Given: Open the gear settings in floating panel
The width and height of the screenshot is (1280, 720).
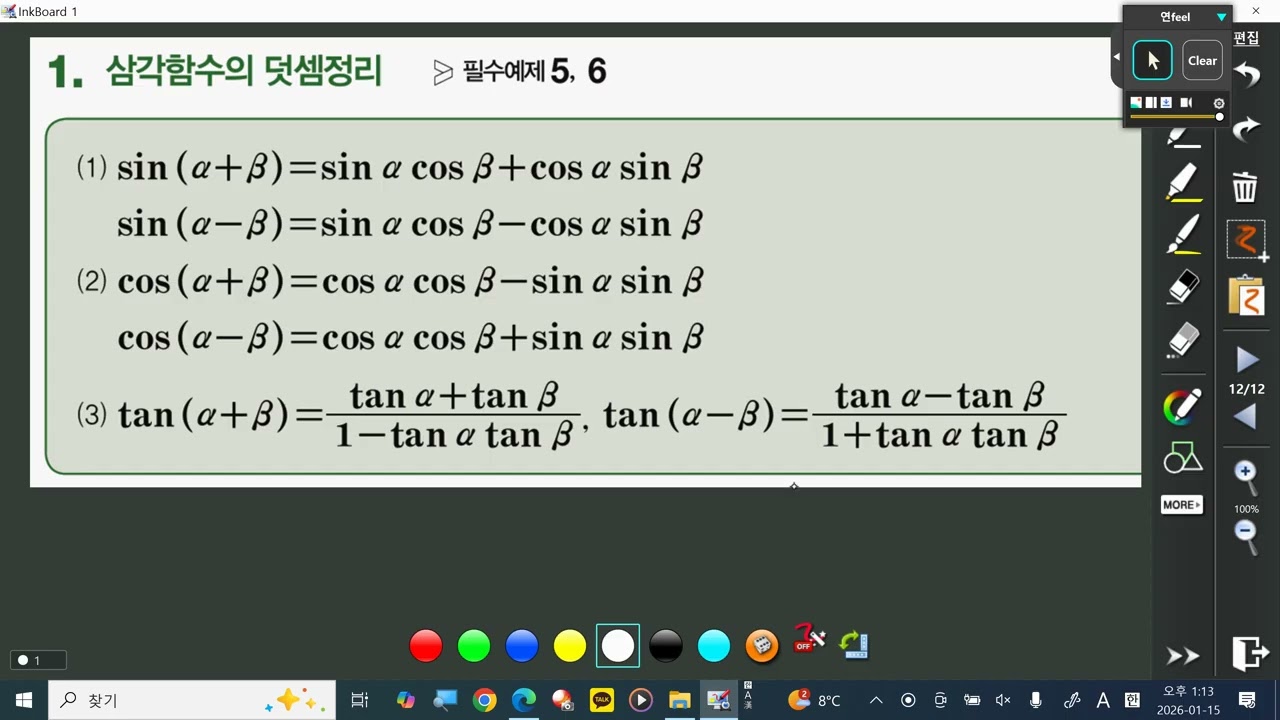Looking at the screenshot, I should [x=1218, y=103].
